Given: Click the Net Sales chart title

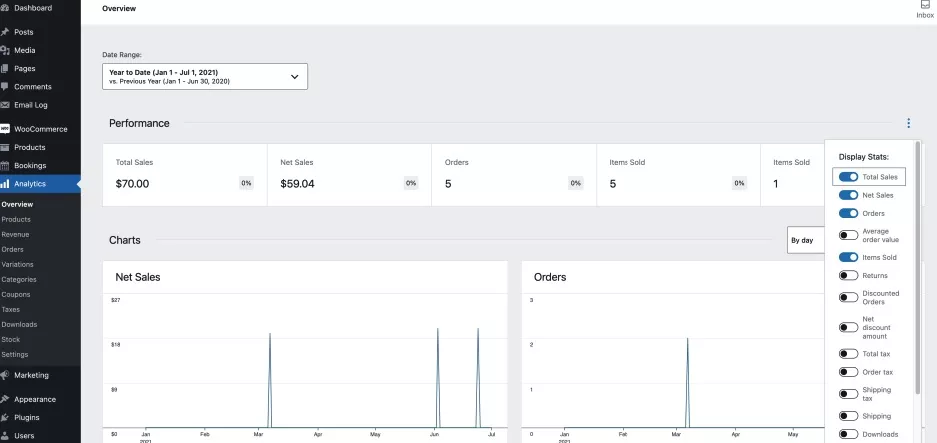Looking at the screenshot, I should click(x=137, y=277).
